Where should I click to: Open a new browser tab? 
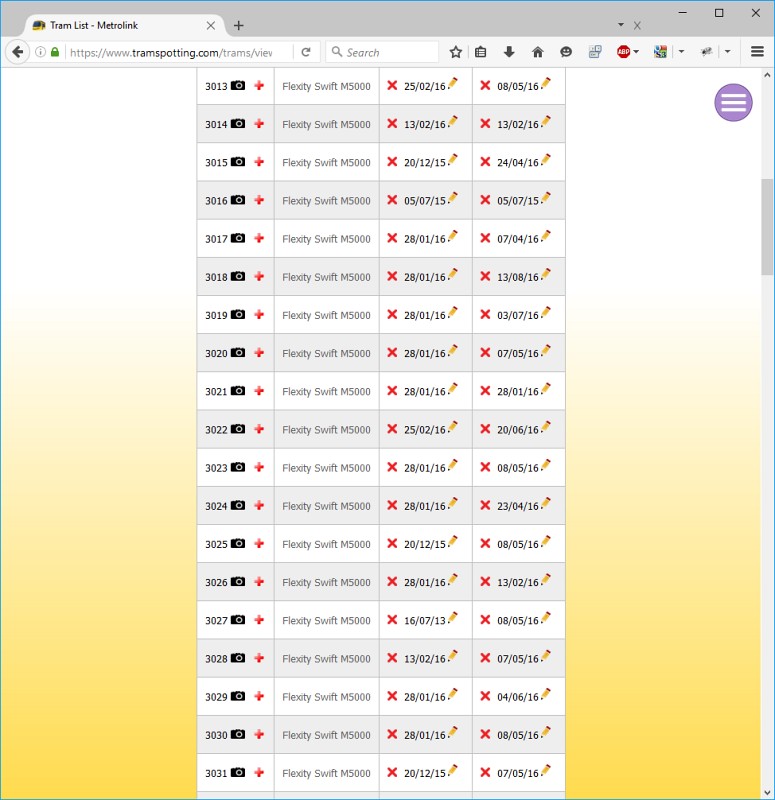(x=238, y=26)
